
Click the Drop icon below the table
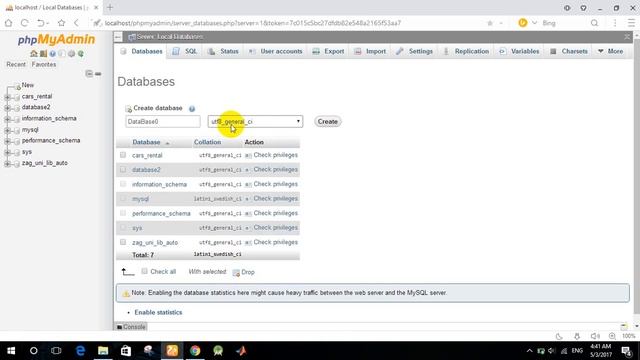point(236,272)
